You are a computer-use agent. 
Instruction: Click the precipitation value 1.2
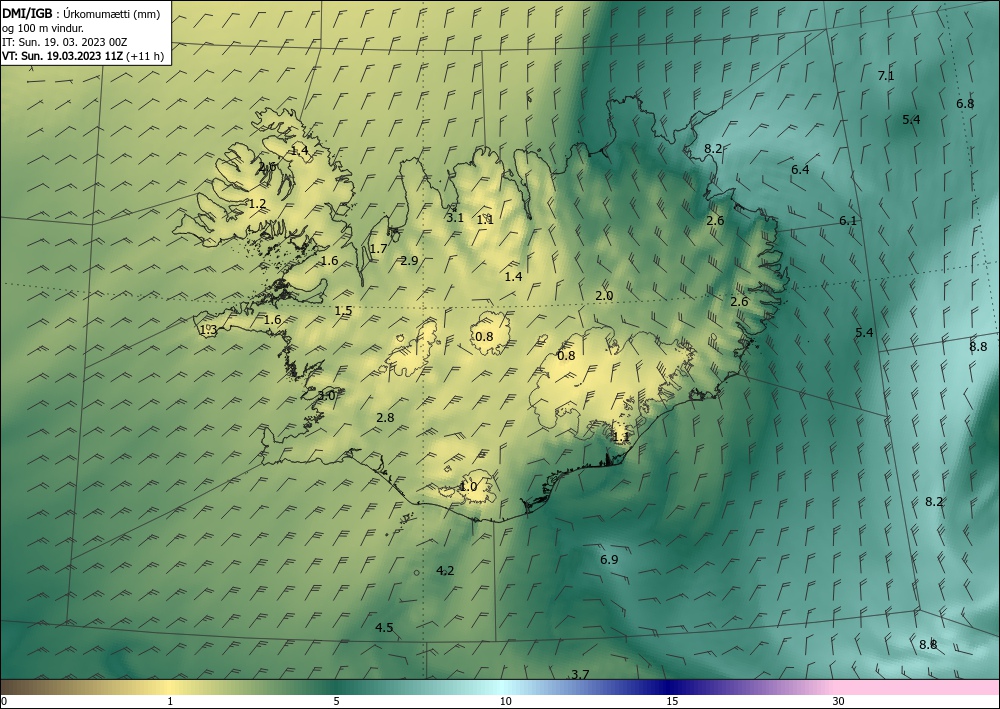click(257, 204)
